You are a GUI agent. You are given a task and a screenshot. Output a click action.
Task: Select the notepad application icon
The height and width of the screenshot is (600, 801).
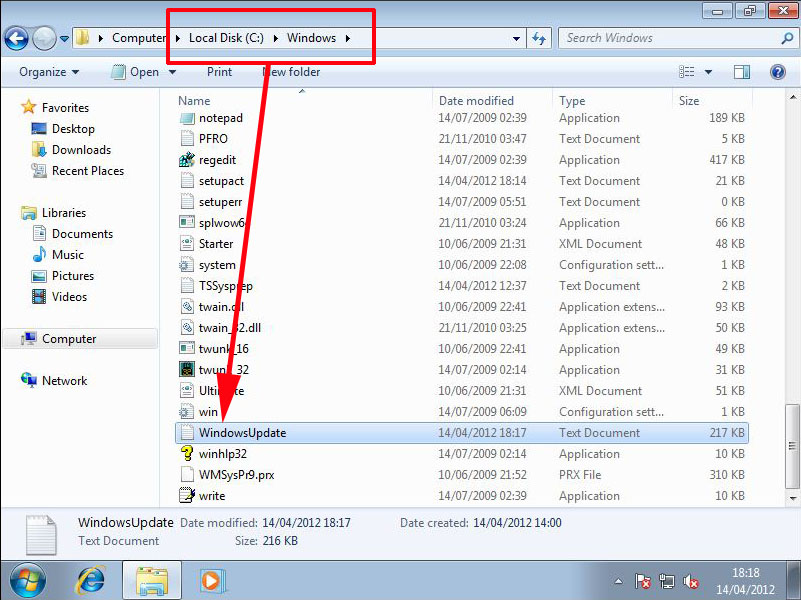tap(187, 118)
